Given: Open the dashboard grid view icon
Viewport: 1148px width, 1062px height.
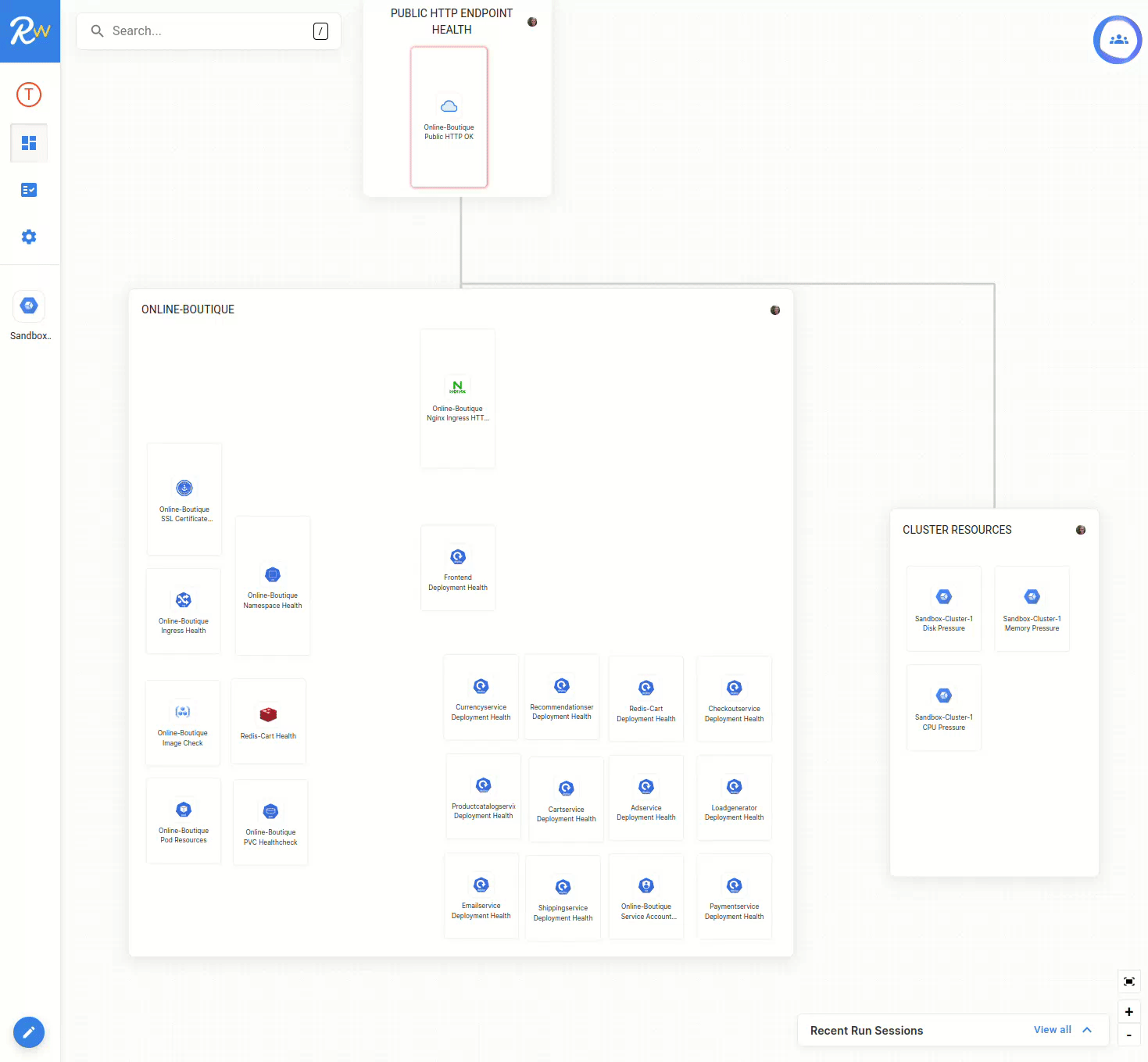Looking at the screenshot, I should click(x=29, y=143).
